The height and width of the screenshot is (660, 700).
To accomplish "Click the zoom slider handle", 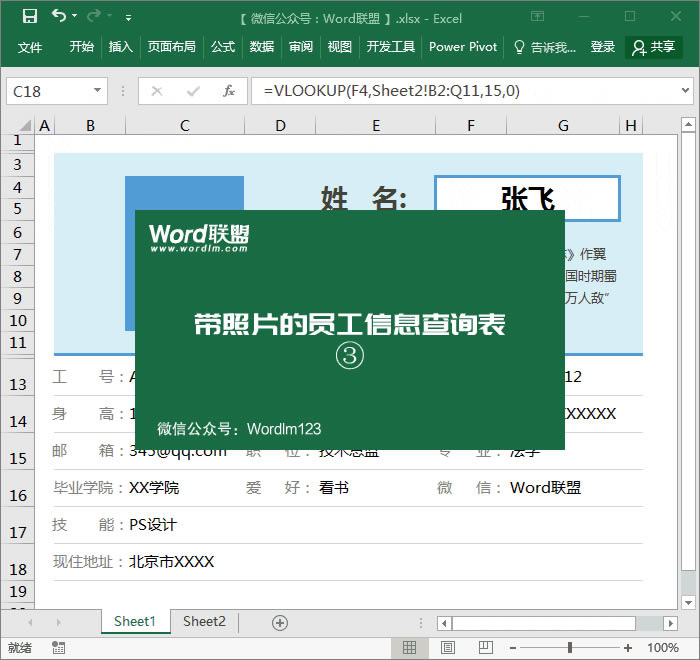I will coord(570,648).
